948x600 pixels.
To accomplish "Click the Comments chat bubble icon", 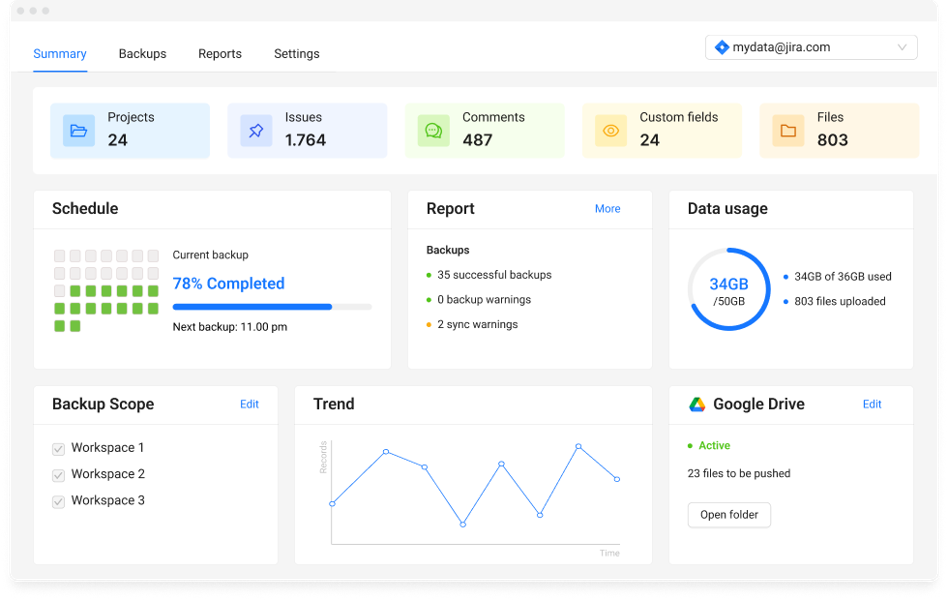I will point(433,131).
